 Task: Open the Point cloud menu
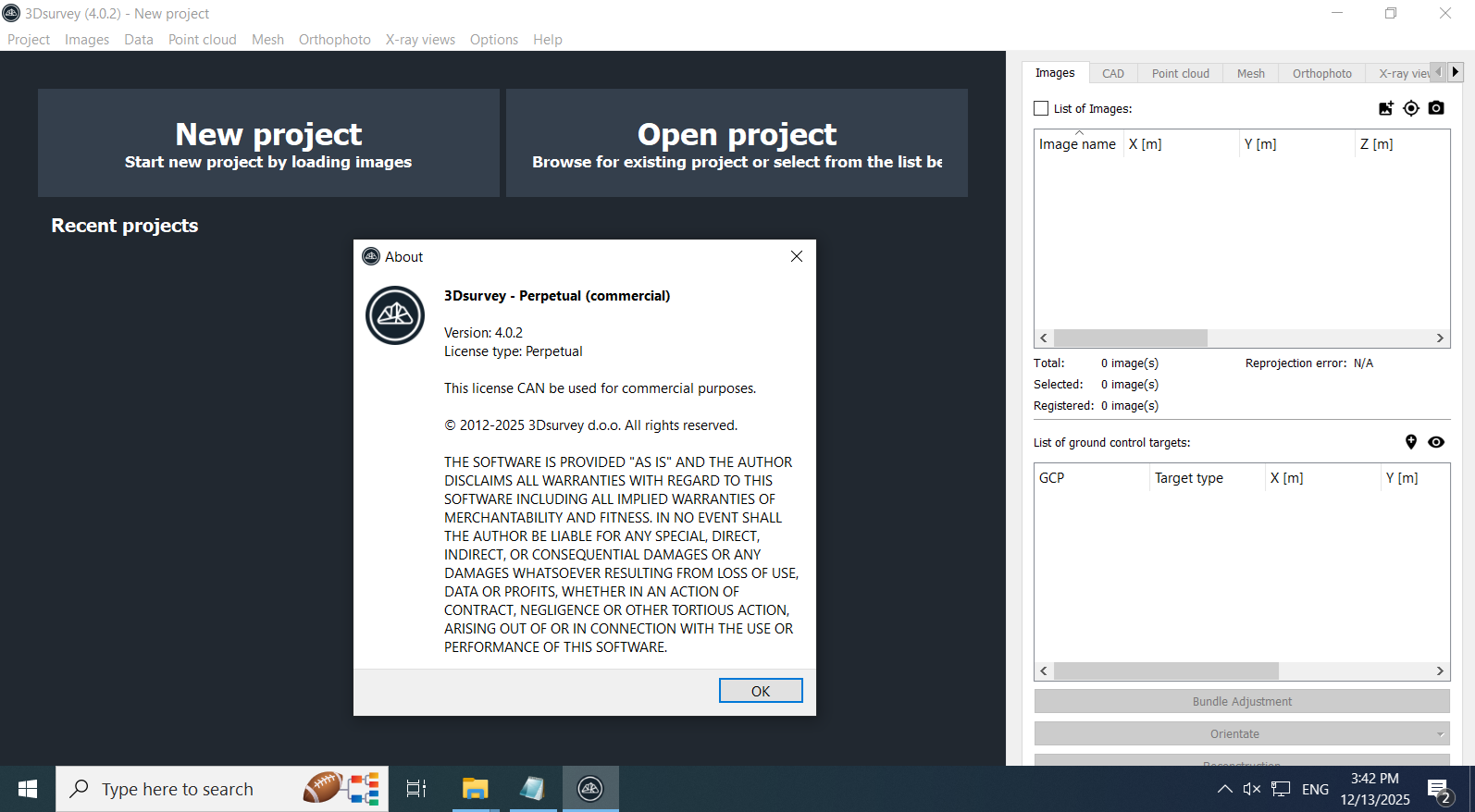pyautogui.click(x=203, y=40)
